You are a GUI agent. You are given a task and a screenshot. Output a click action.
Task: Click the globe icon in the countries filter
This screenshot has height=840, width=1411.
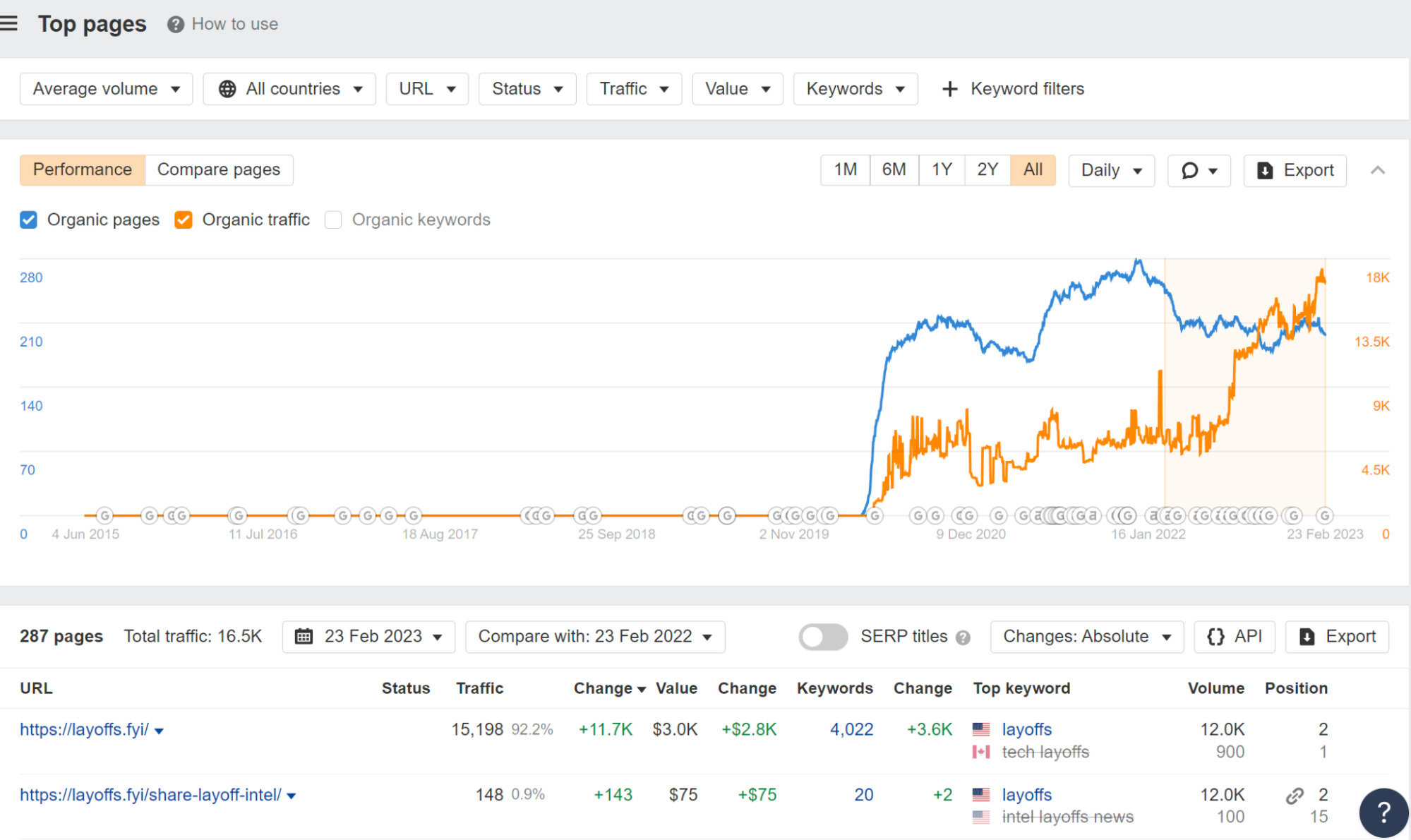pyautogui.click(x=227, y=88)
